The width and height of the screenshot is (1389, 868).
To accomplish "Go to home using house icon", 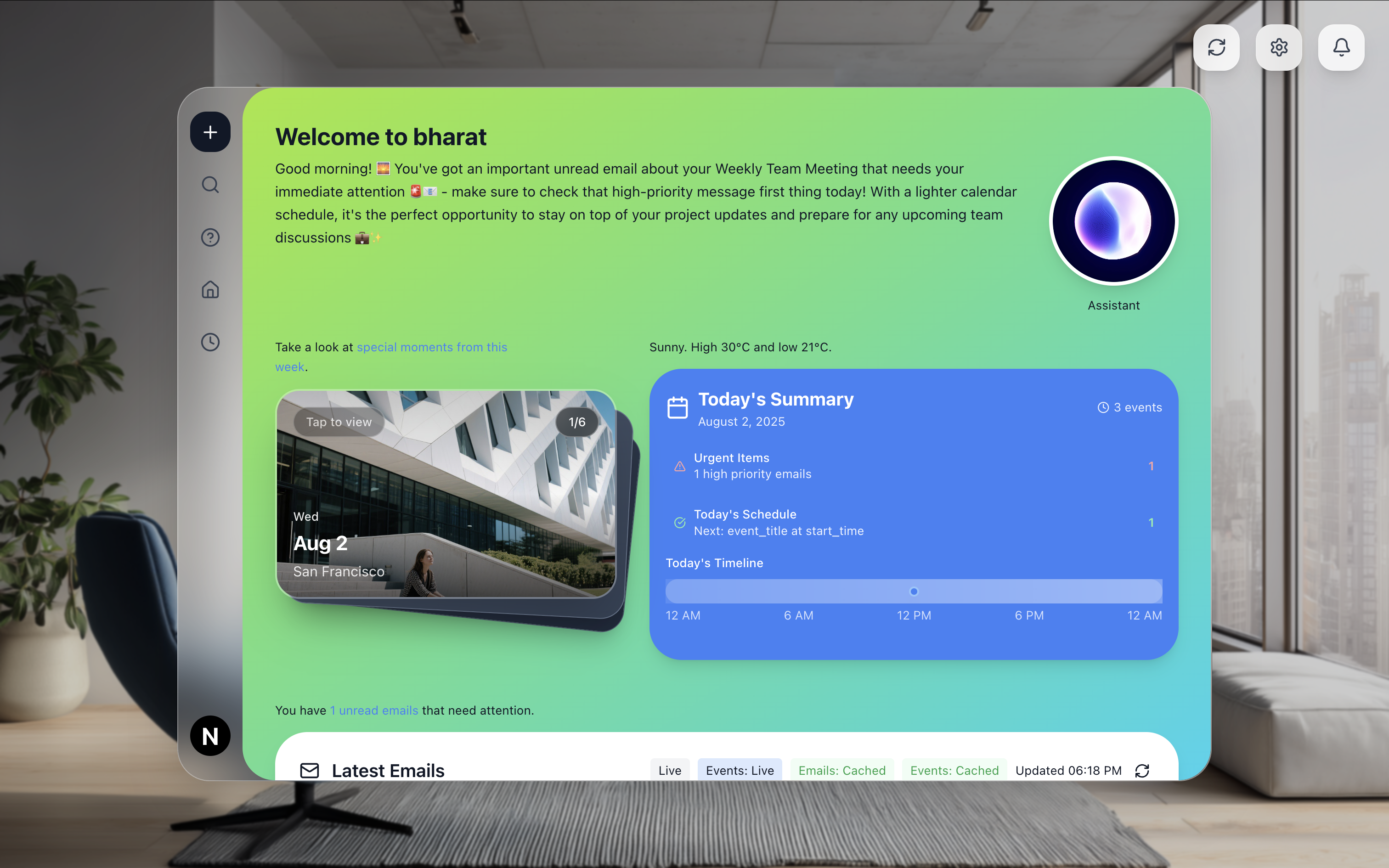I will [x=210, y=289].
